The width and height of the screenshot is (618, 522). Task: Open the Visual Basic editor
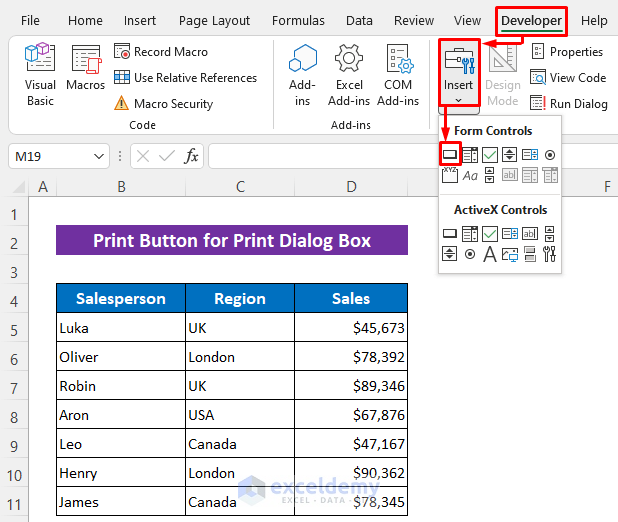pyautogui.click(x=40, y=73)
